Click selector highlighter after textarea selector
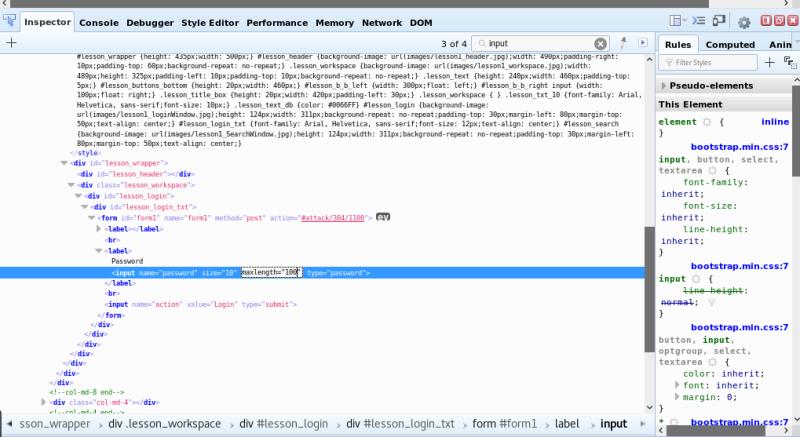Image resolution: width=800 pixels, height=437 pixels. point(712,171)
